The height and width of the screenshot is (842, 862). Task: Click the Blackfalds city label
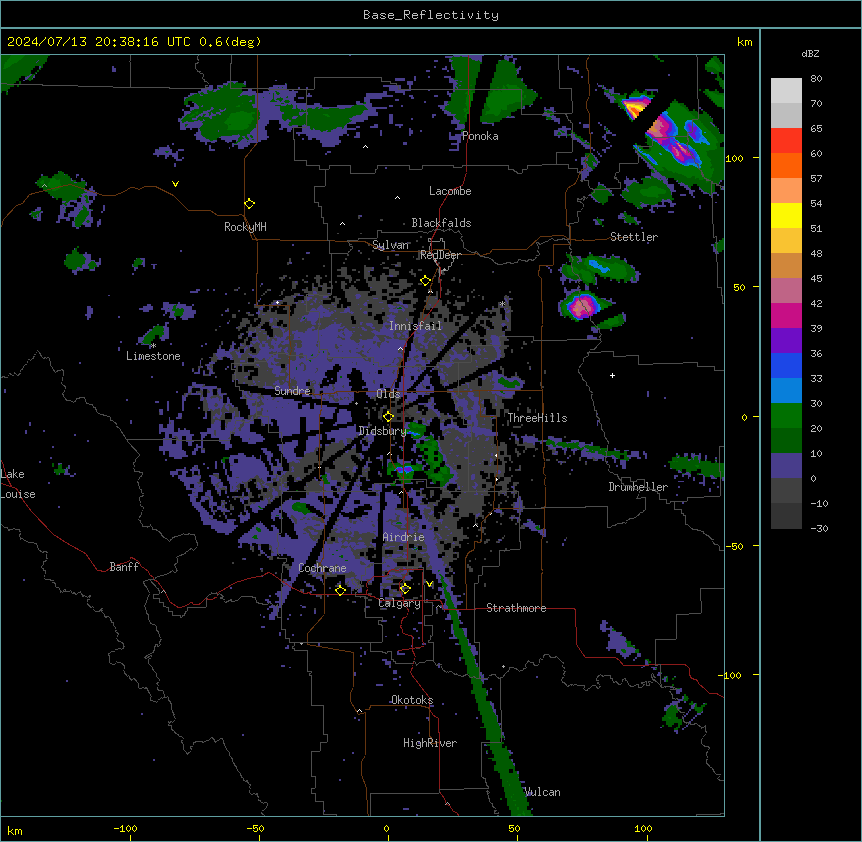pos(441,223)
